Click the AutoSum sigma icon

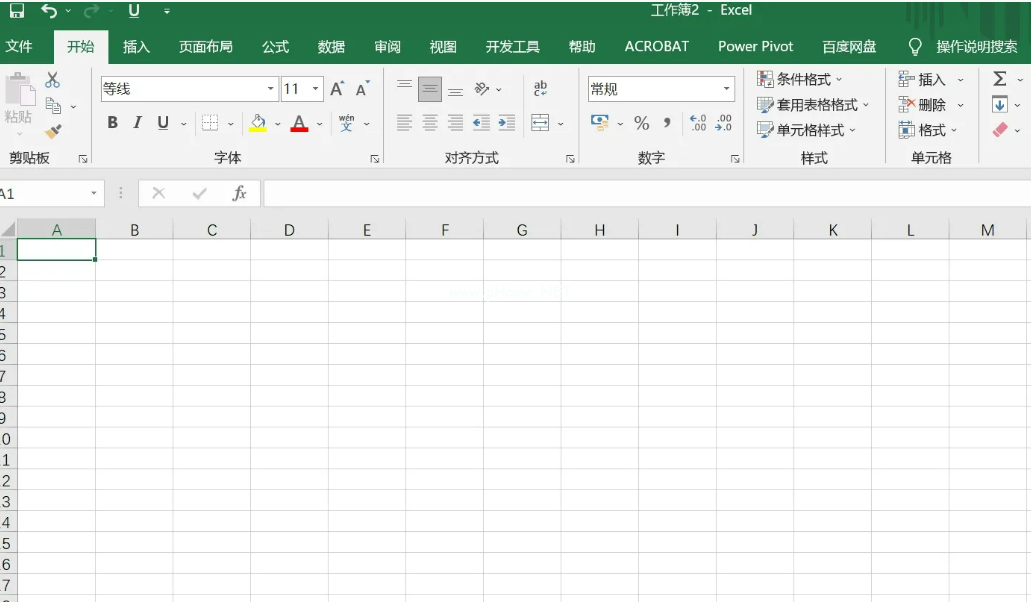point(999,79)
